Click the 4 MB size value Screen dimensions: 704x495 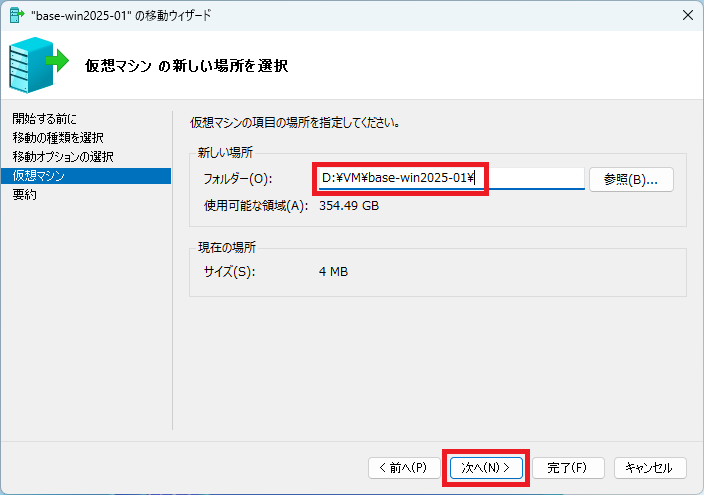[x=333, y=272]
